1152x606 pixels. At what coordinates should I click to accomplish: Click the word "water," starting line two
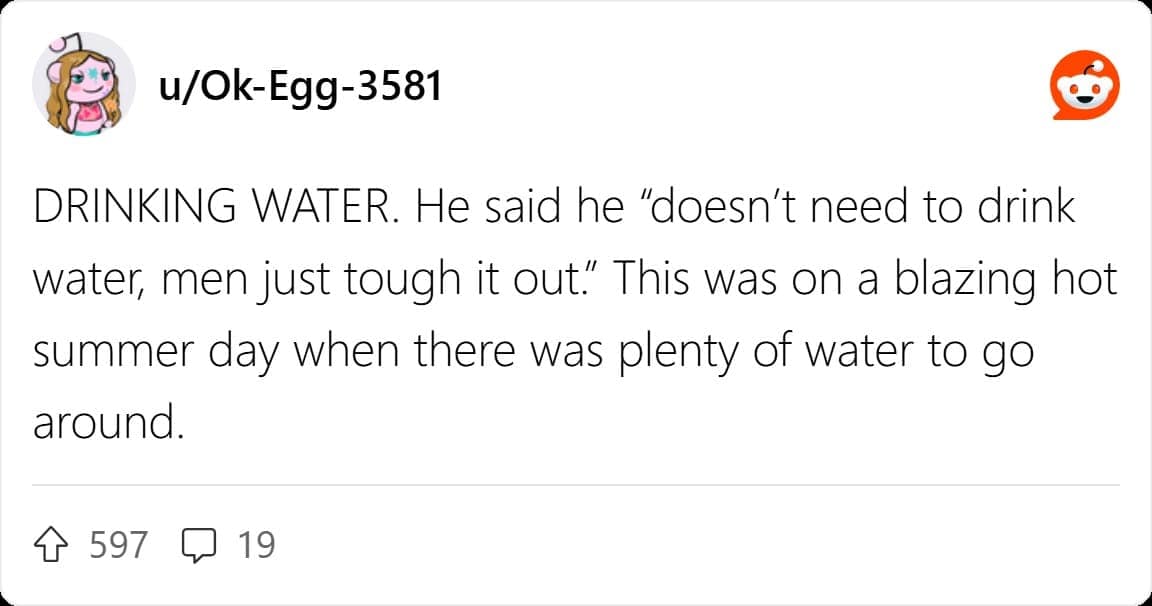click(84, 282)
